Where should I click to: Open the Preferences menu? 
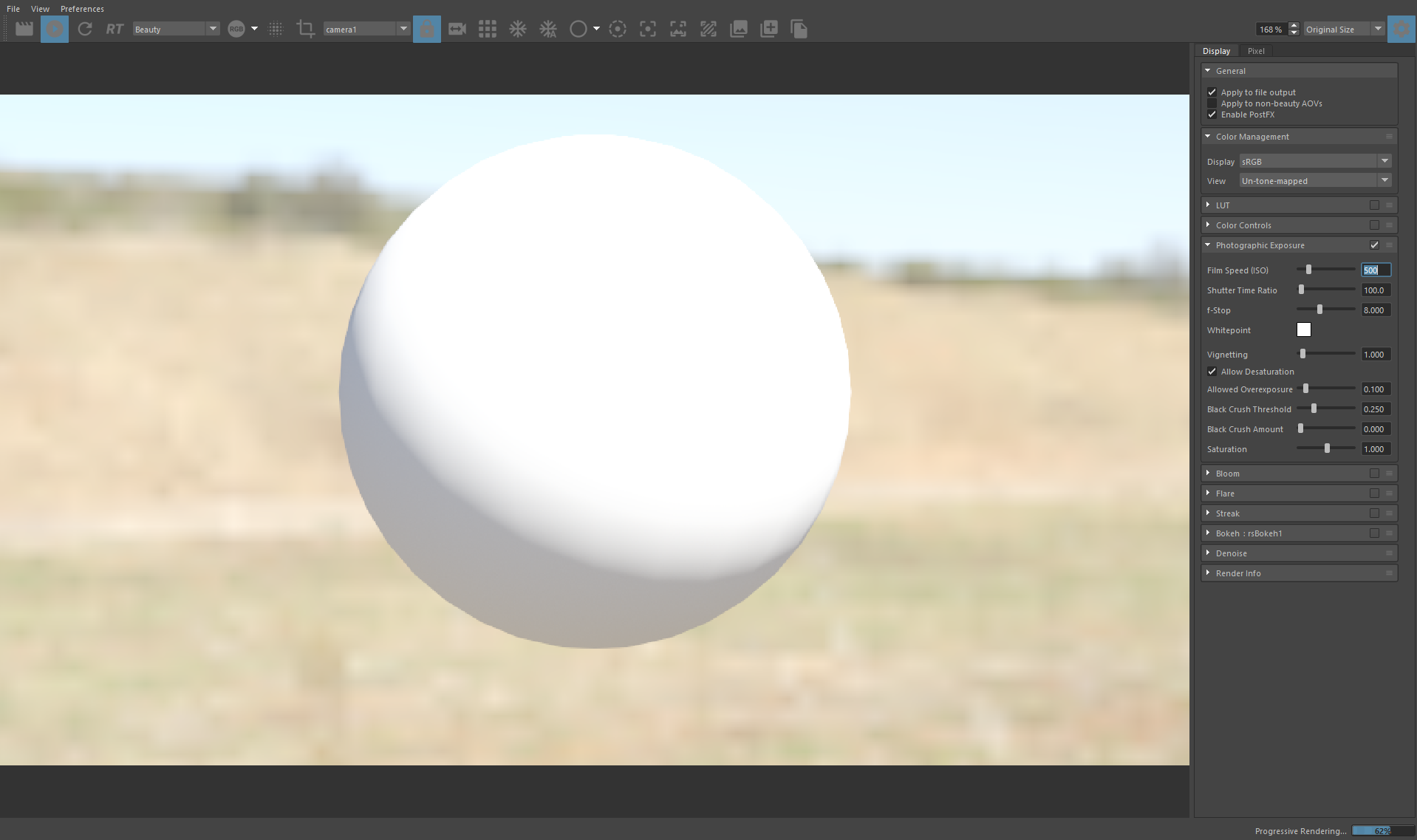pos(82,9)
